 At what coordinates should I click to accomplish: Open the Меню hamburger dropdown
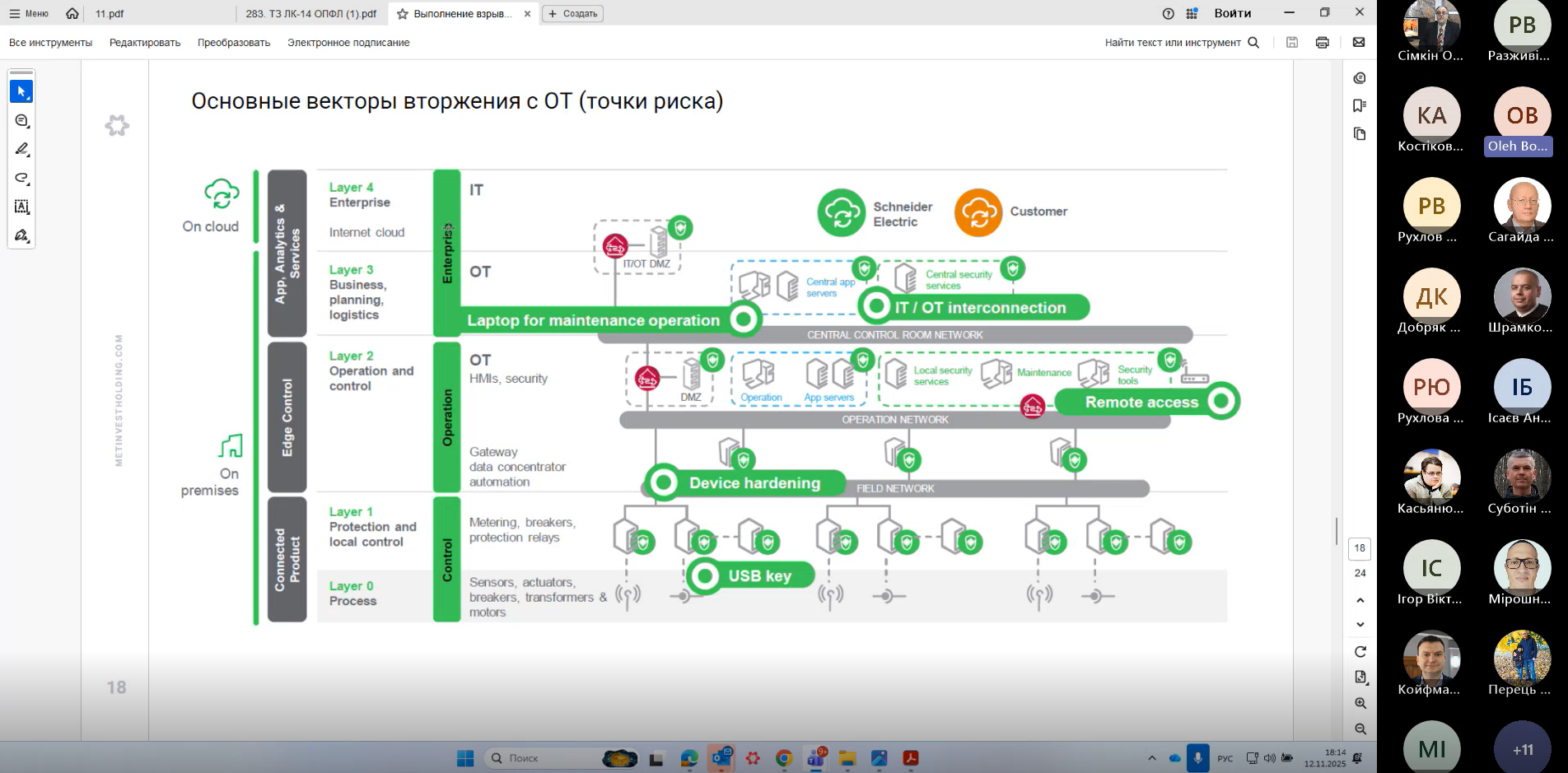pyautogui.click(x=29, y=13)
